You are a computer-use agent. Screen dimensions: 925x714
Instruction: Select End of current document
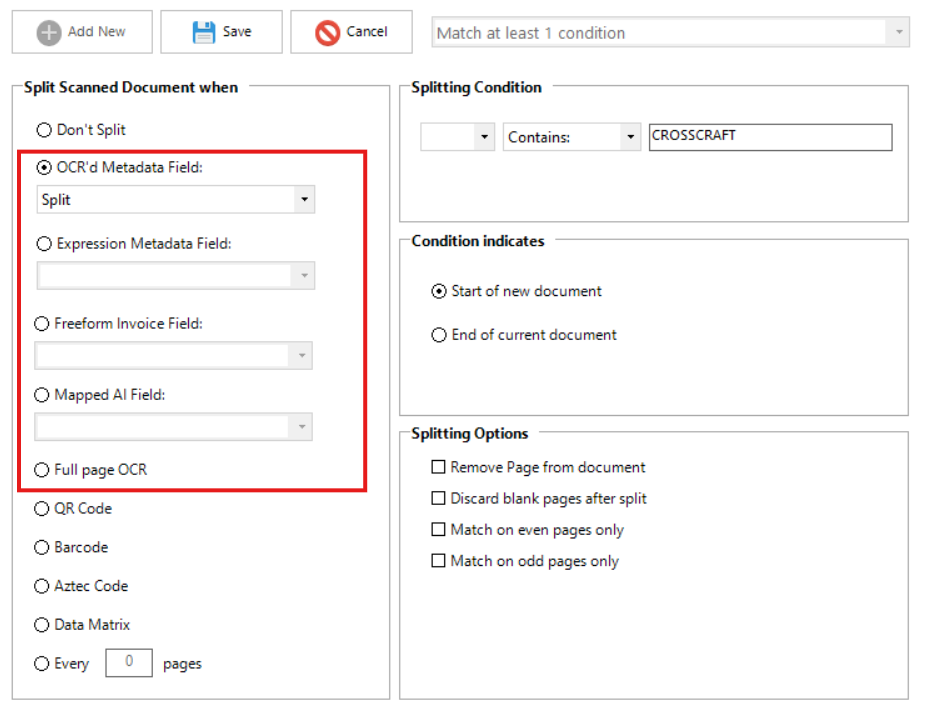(439, 335)
